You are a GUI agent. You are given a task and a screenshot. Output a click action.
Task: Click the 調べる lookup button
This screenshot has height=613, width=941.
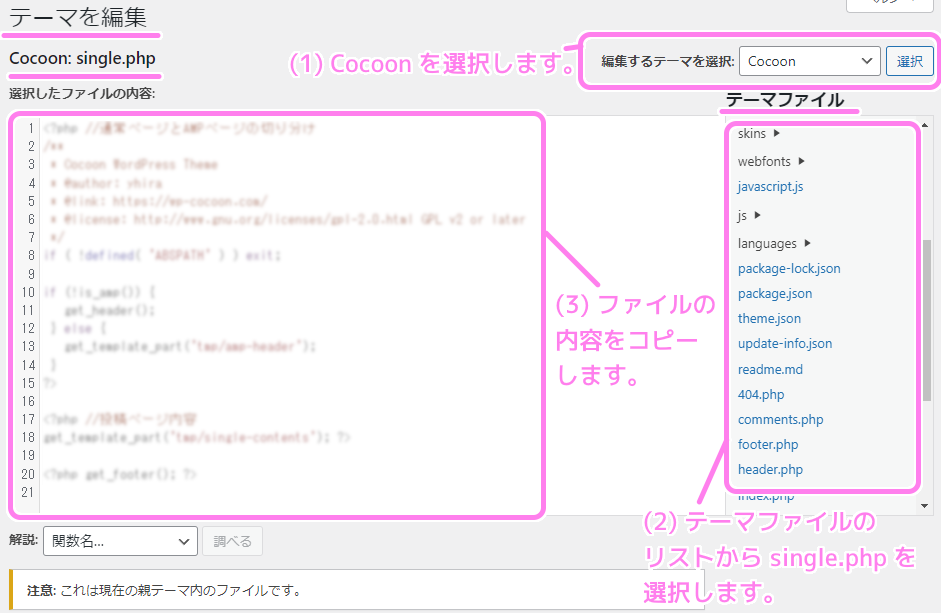pos(232,541)
